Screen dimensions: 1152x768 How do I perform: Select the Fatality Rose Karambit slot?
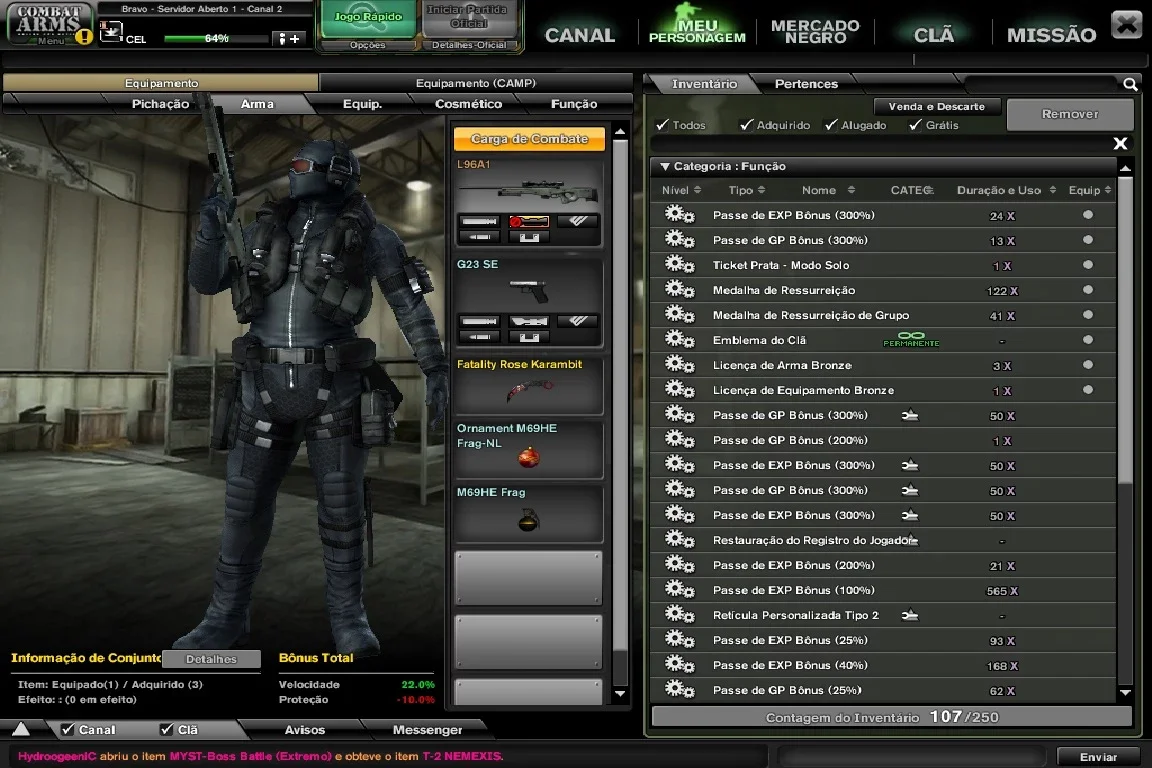tap(528, 385)
